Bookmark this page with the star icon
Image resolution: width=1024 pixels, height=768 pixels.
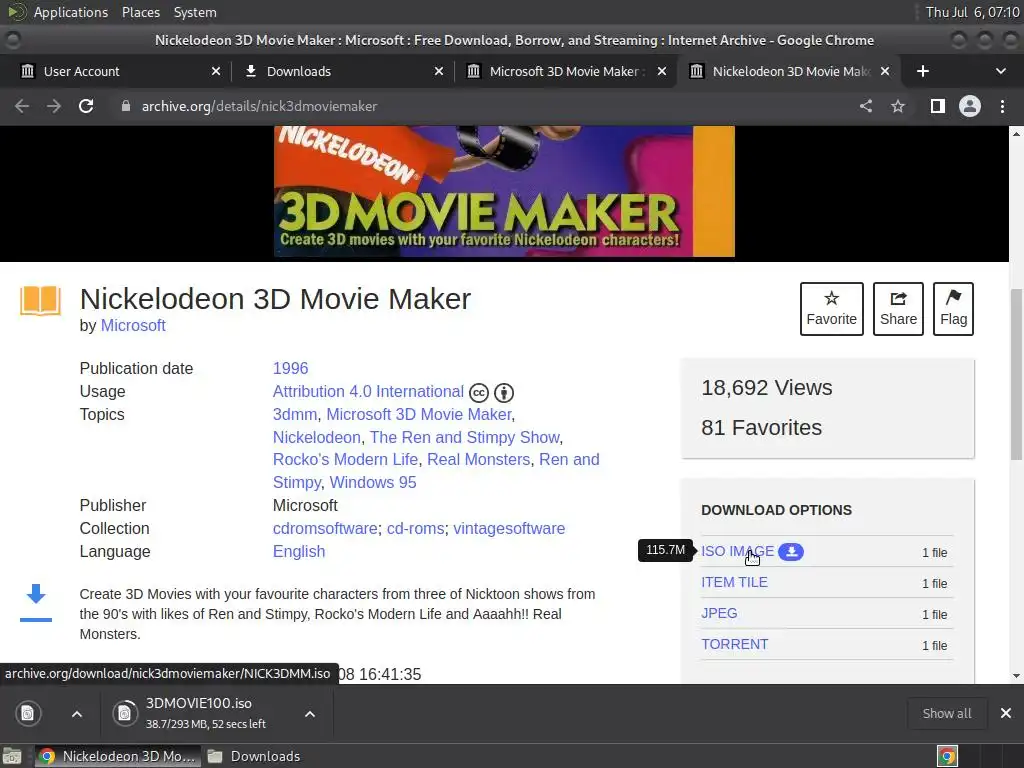click(x=898, y=106)
